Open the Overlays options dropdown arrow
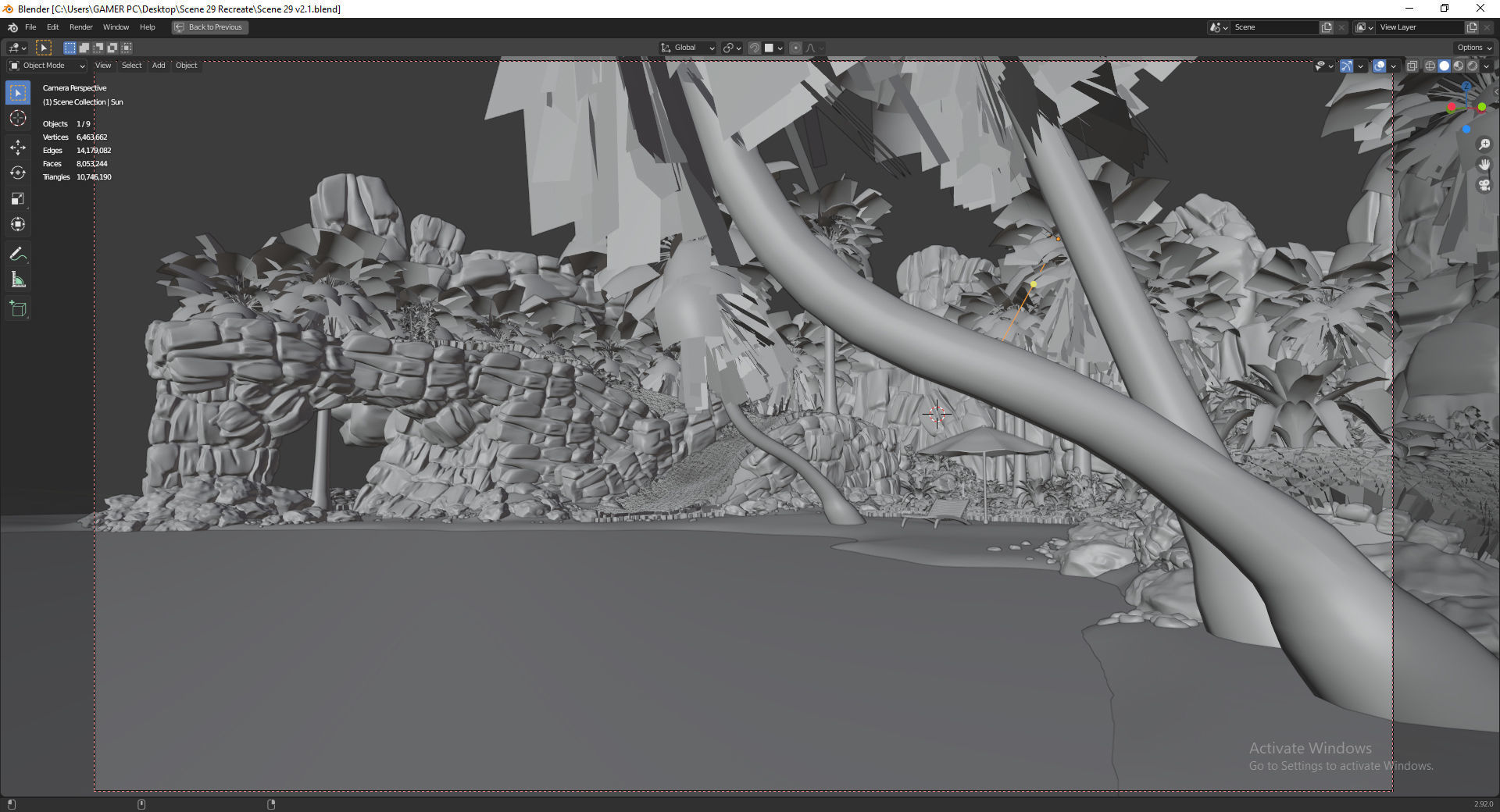 tap(1393, 66)
